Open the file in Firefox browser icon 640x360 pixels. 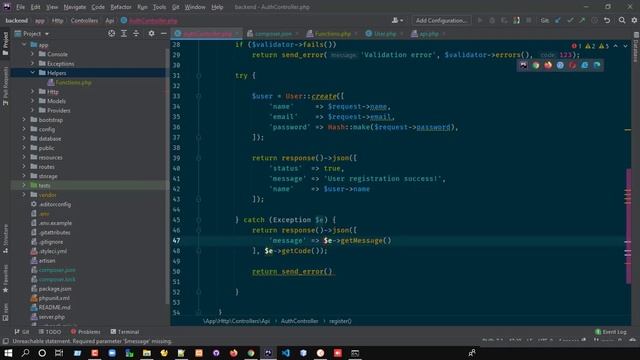click(548, 65)
